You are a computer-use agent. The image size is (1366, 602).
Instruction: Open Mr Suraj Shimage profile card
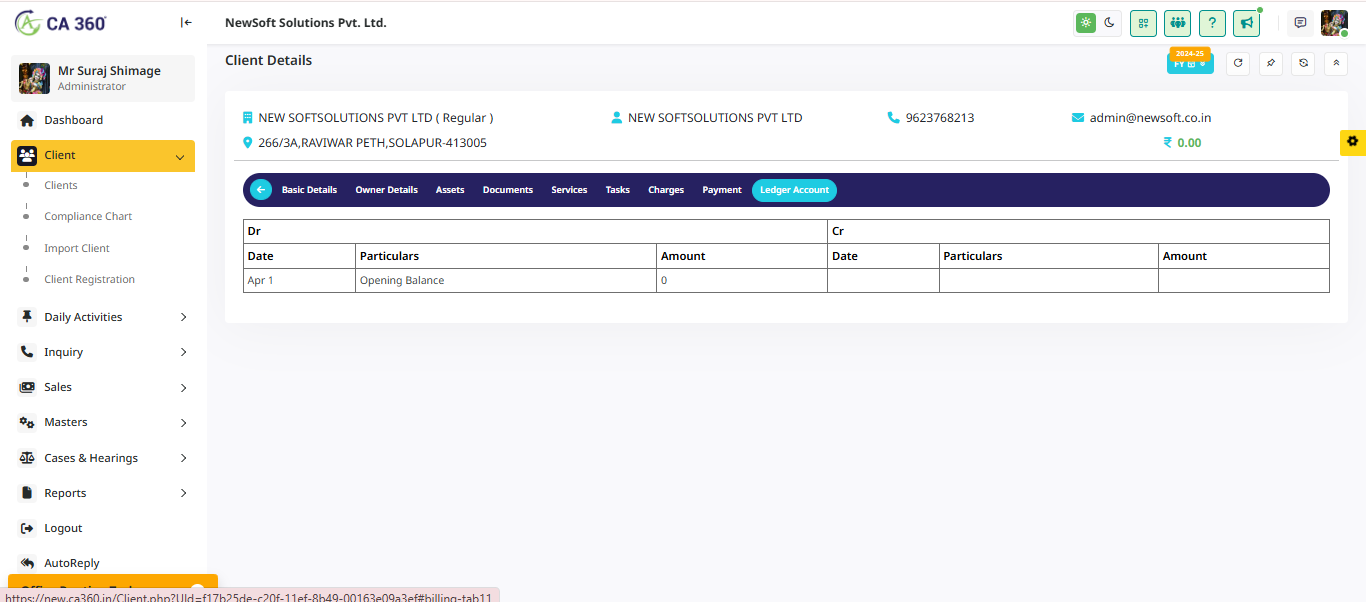pos(103,78)
